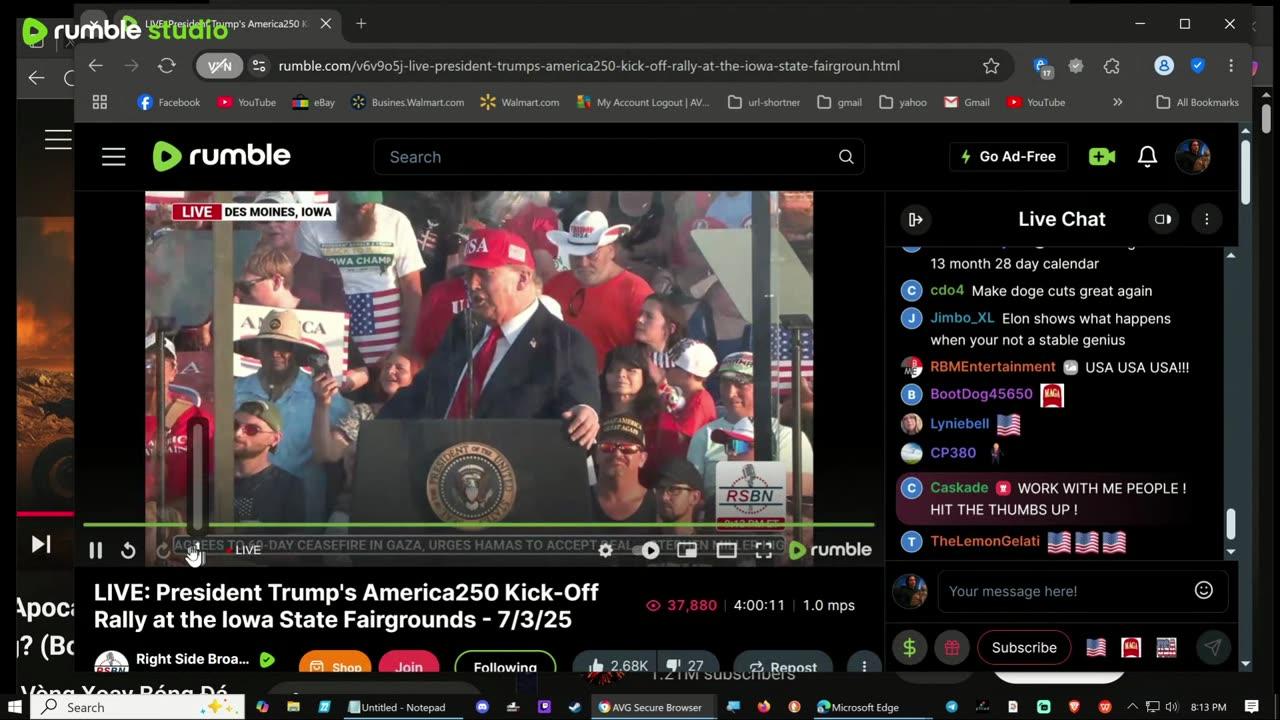Open browser new tab with plus
This screenshot has height=720, width=1280.
[361, 24]
